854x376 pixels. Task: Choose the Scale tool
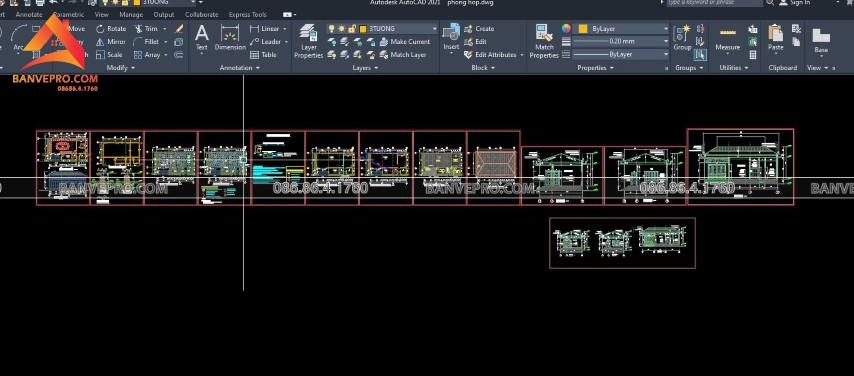point(109,55)
